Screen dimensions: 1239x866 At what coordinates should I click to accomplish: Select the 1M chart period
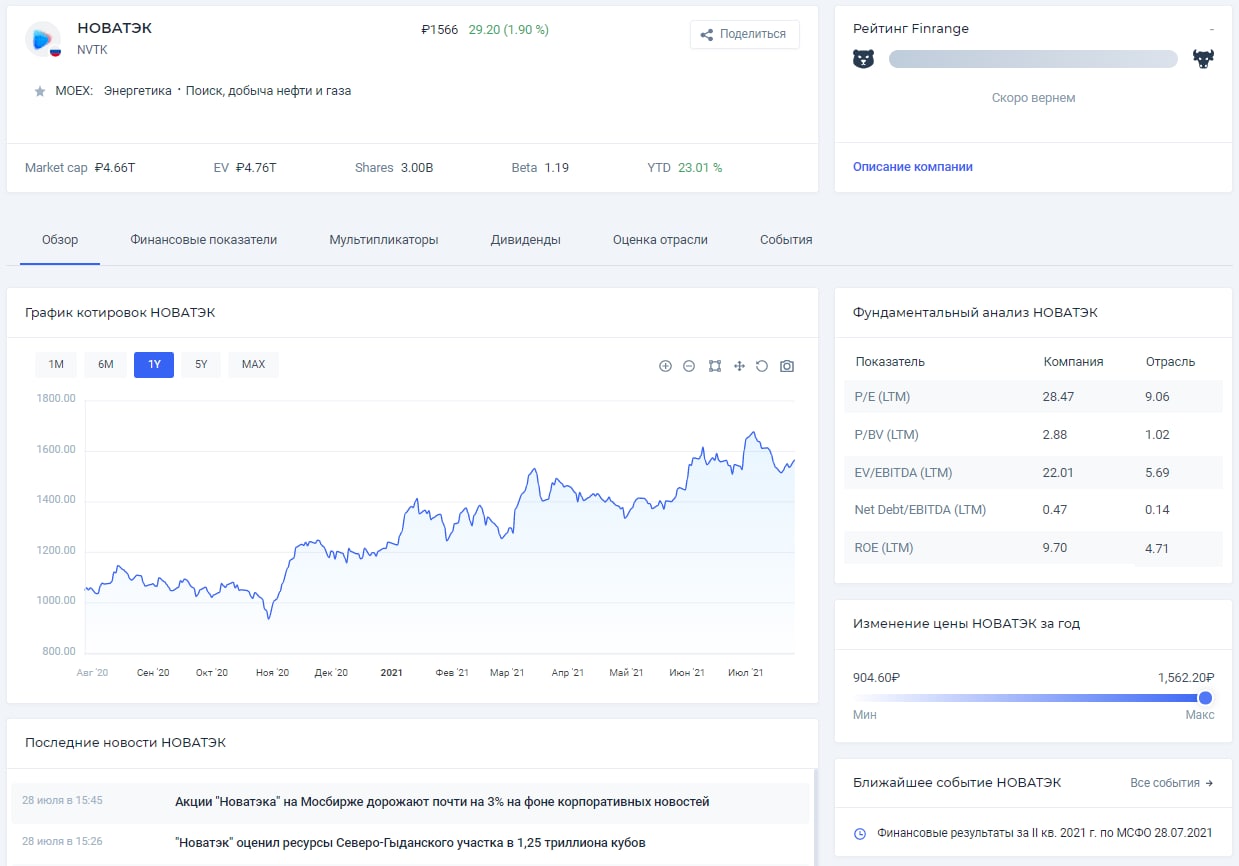click(56, 365)
